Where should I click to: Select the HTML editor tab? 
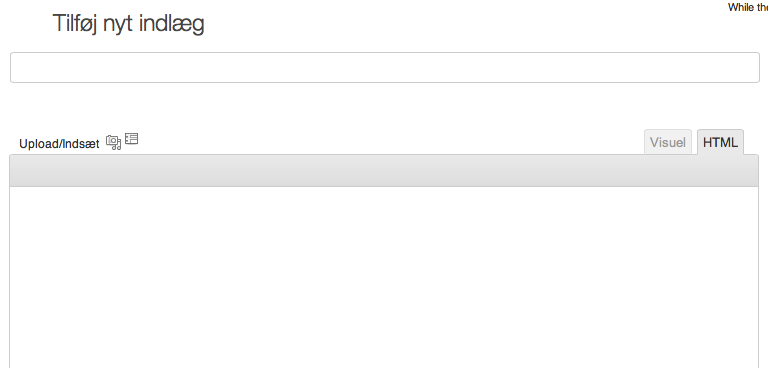pyautogui.click(x=720, y=142)
